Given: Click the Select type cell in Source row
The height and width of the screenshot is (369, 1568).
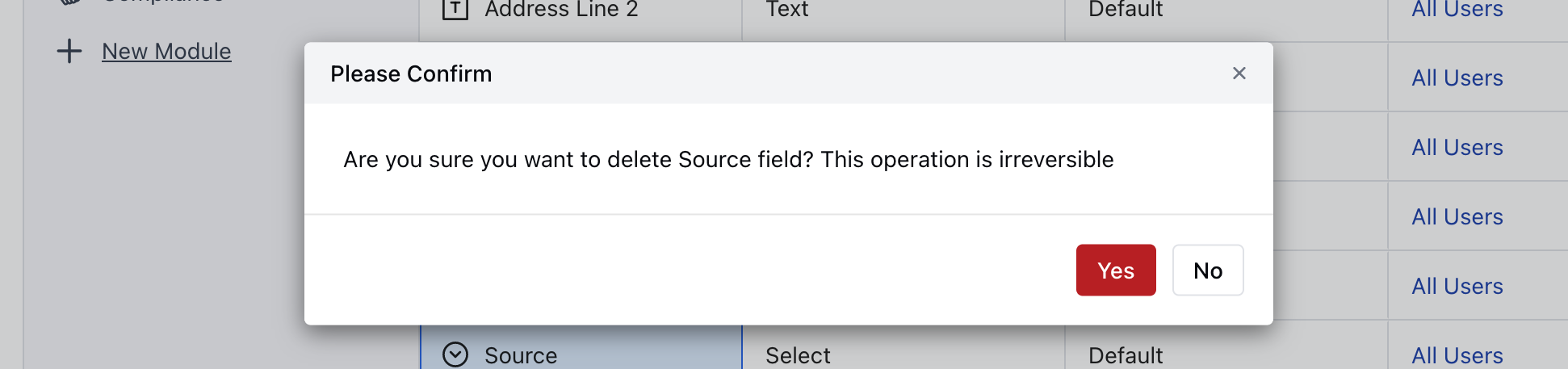Looking at the screenshot, I should click(x=798, y=355).
